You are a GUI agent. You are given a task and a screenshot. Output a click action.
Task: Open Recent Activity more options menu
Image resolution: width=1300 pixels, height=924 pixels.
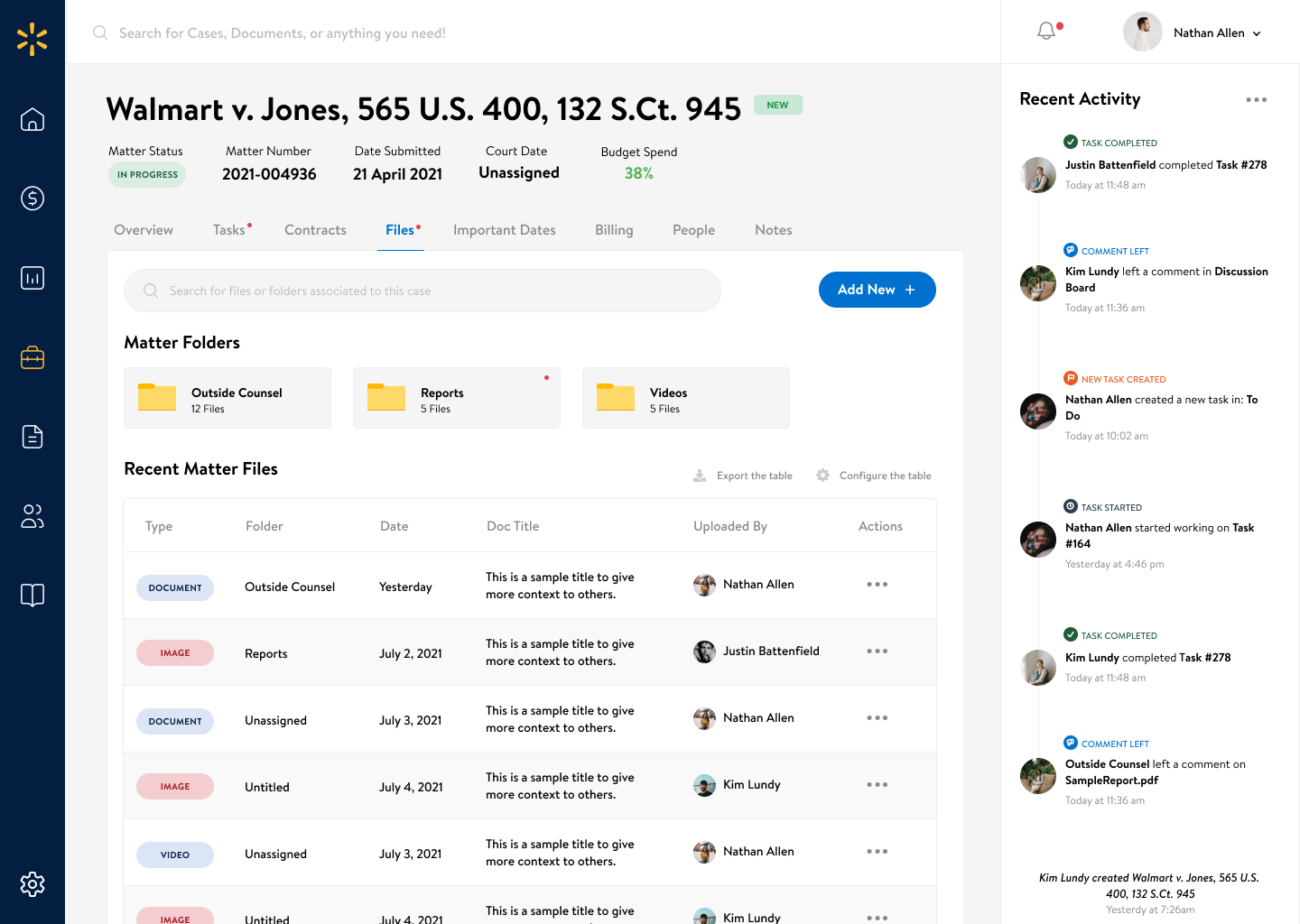tap(1256, 100)
